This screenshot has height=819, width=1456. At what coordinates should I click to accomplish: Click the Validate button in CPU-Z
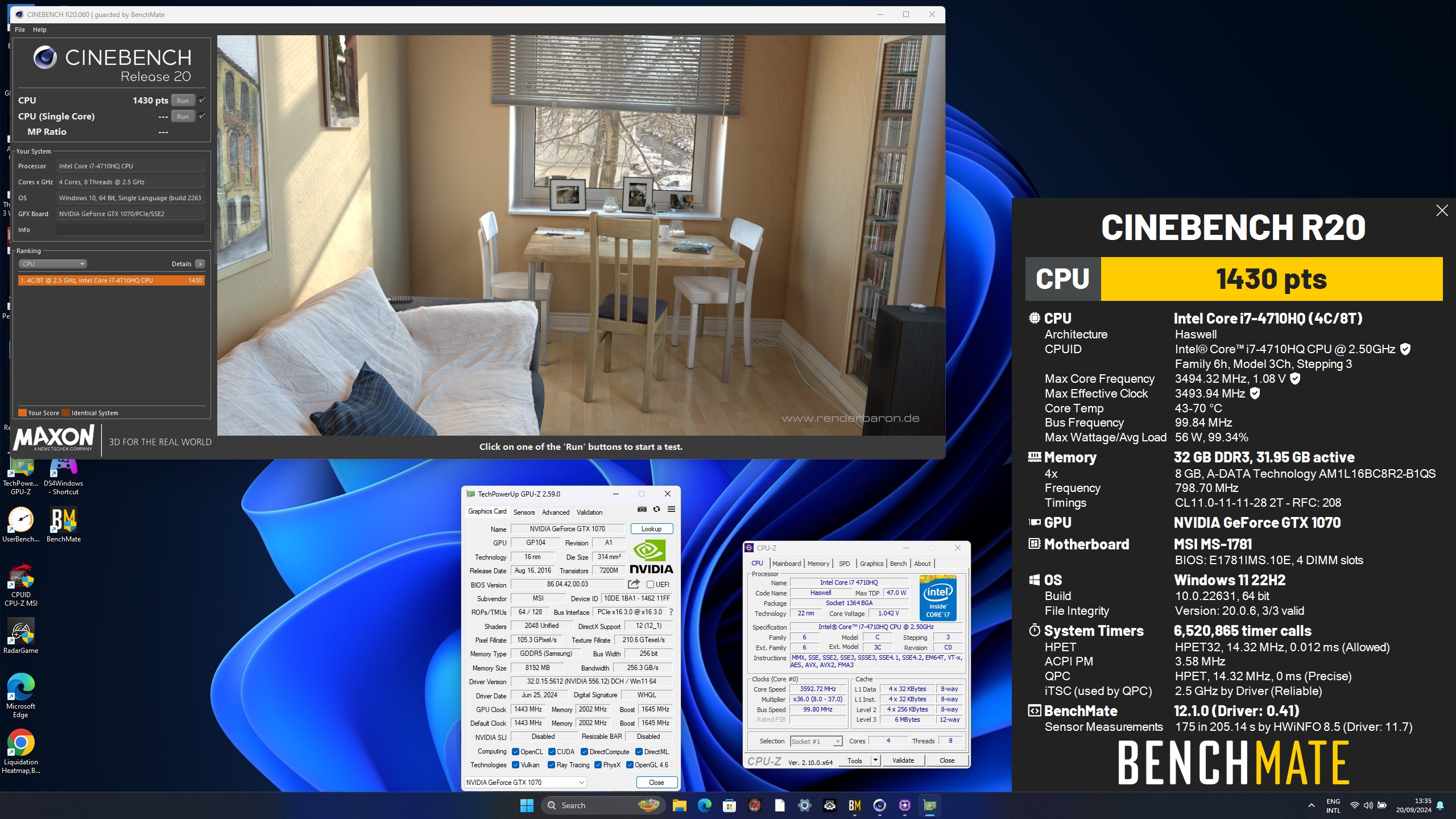point(903,760)
